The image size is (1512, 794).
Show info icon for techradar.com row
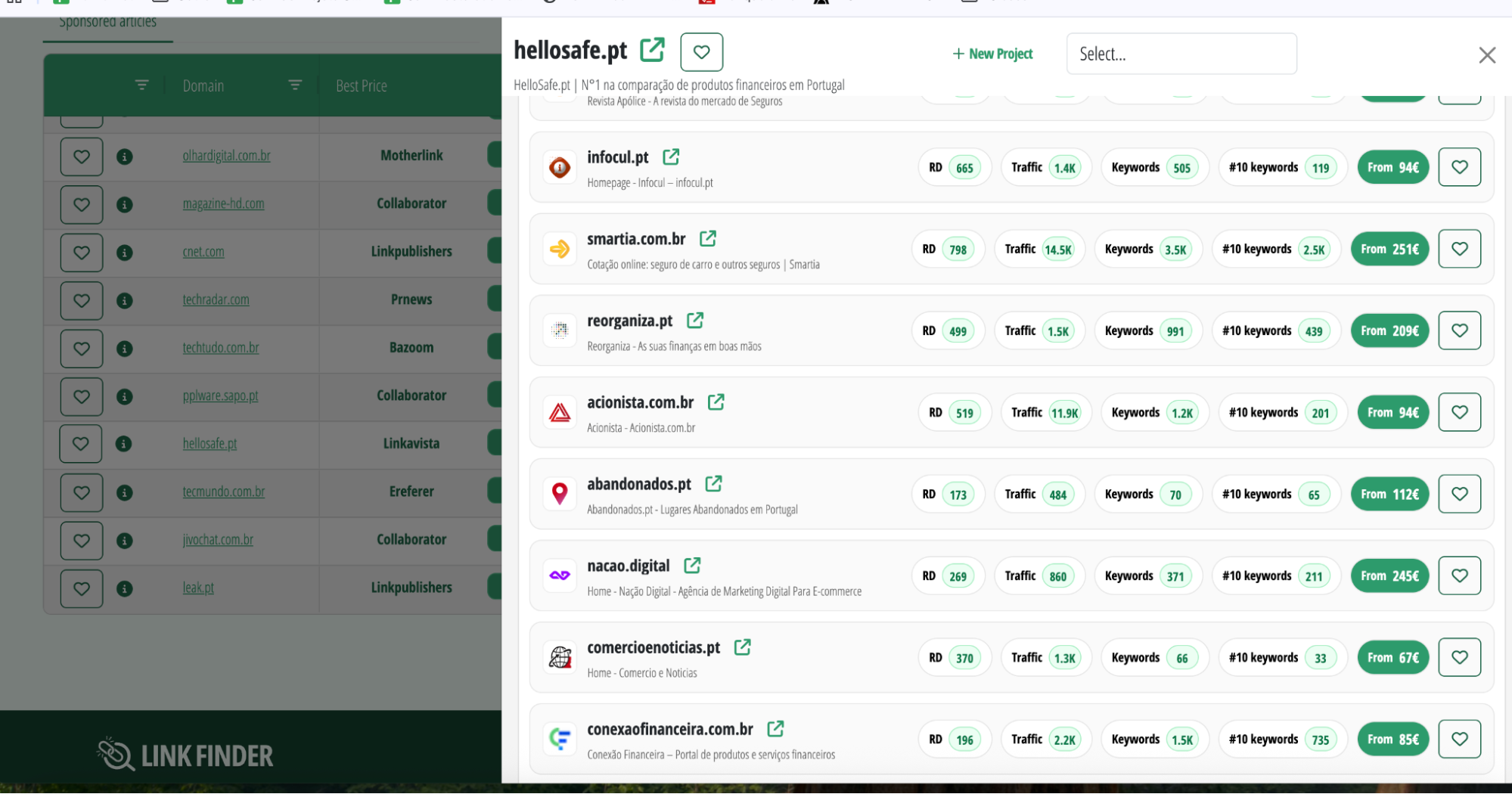click(125, 300)
